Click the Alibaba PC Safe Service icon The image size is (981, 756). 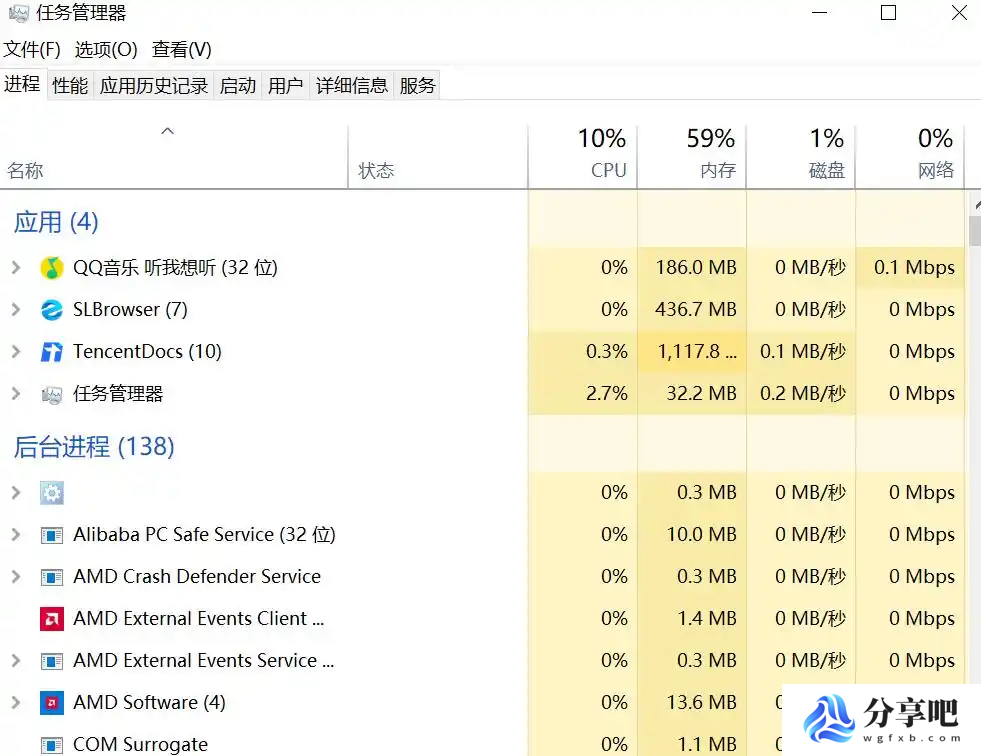tap(52, 535)
